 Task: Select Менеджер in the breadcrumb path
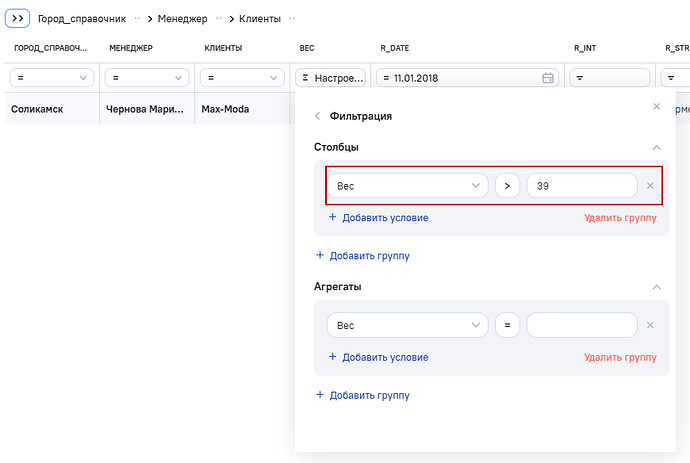[183, 19]
